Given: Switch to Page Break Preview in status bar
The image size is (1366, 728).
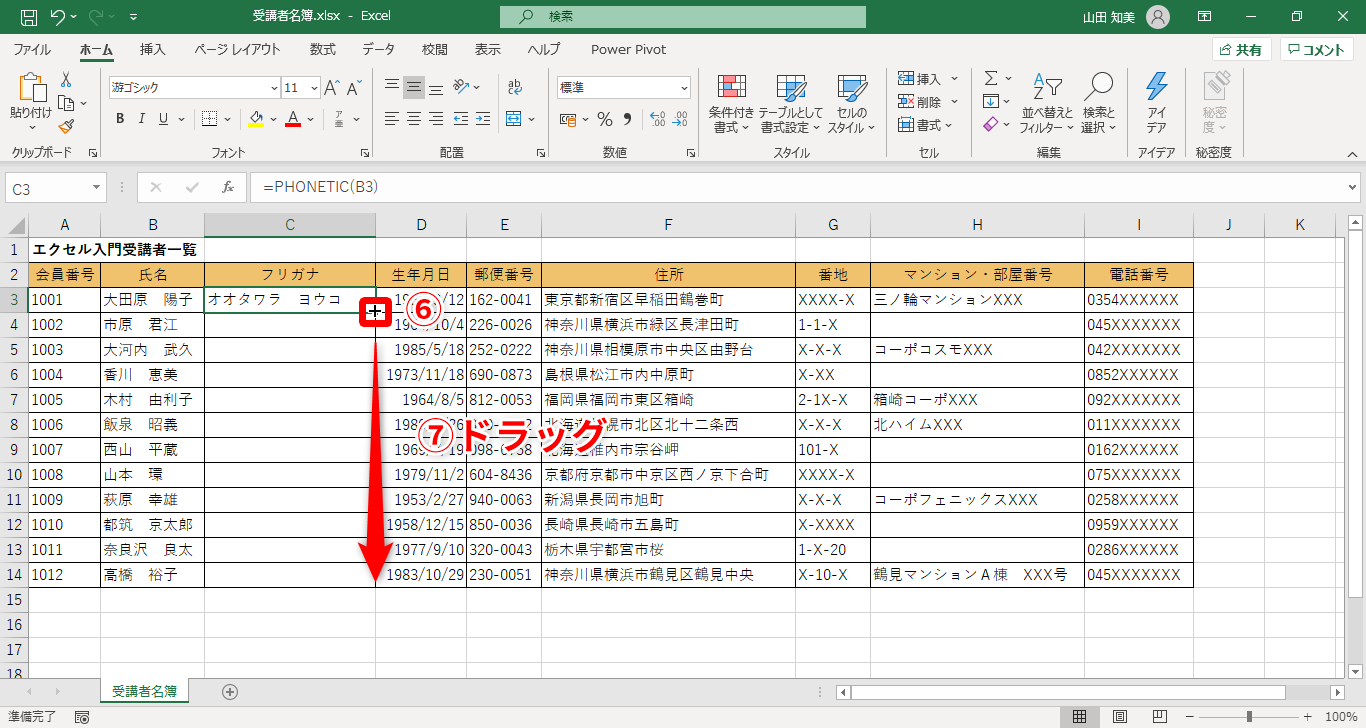Looking at the screenshot, I should [1160, 716].
